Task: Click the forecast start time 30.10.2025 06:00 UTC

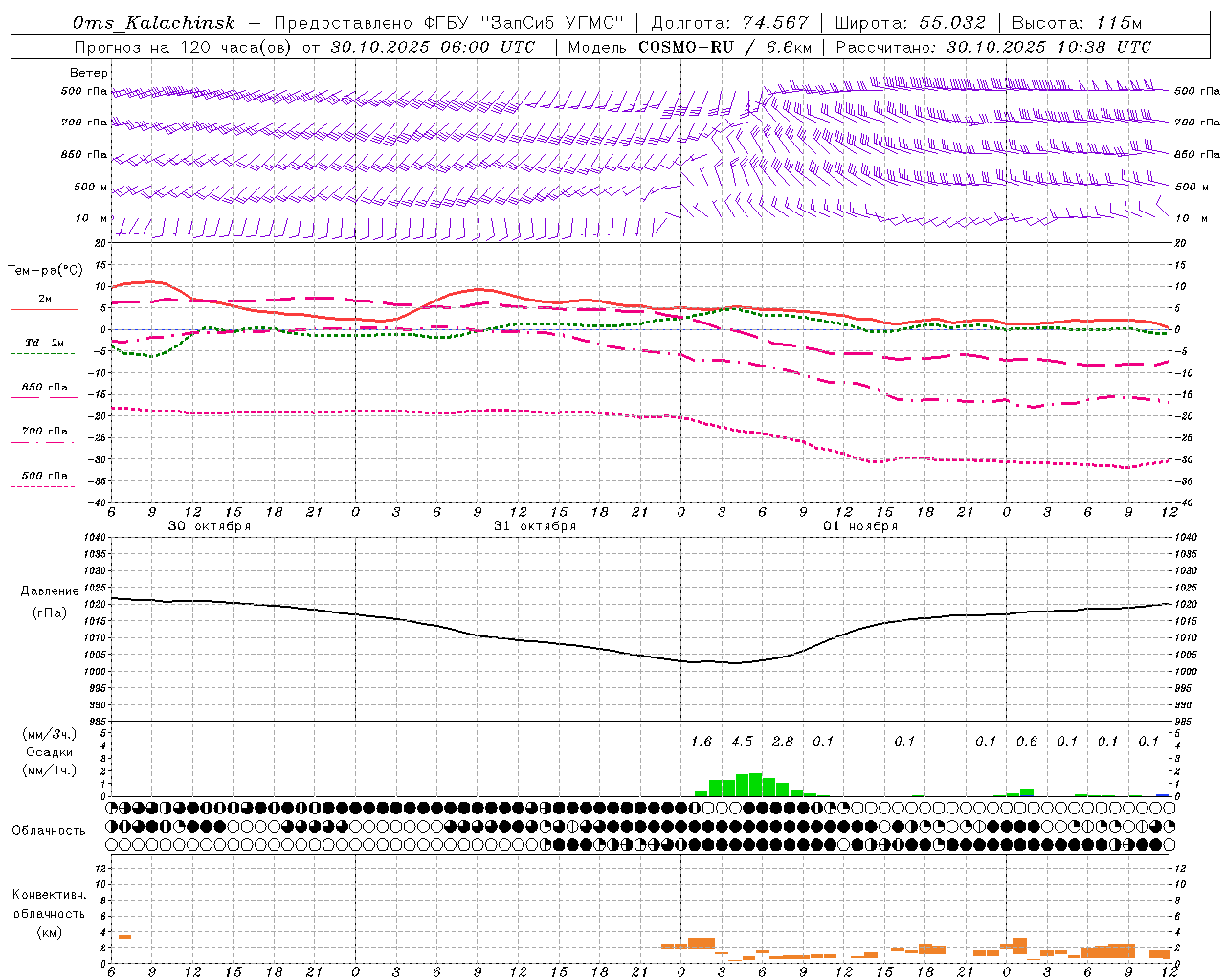Action: click(433, 47)
